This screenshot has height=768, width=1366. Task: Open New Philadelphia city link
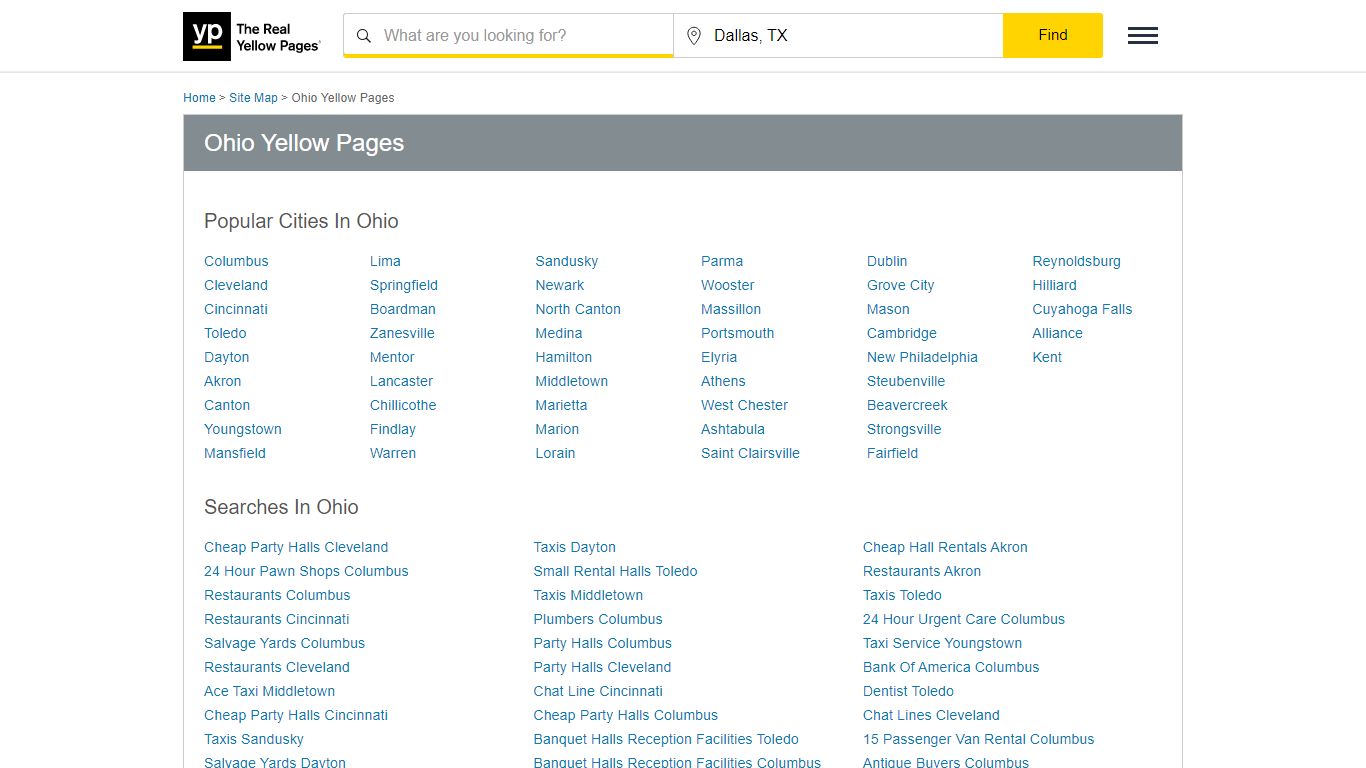923,357
